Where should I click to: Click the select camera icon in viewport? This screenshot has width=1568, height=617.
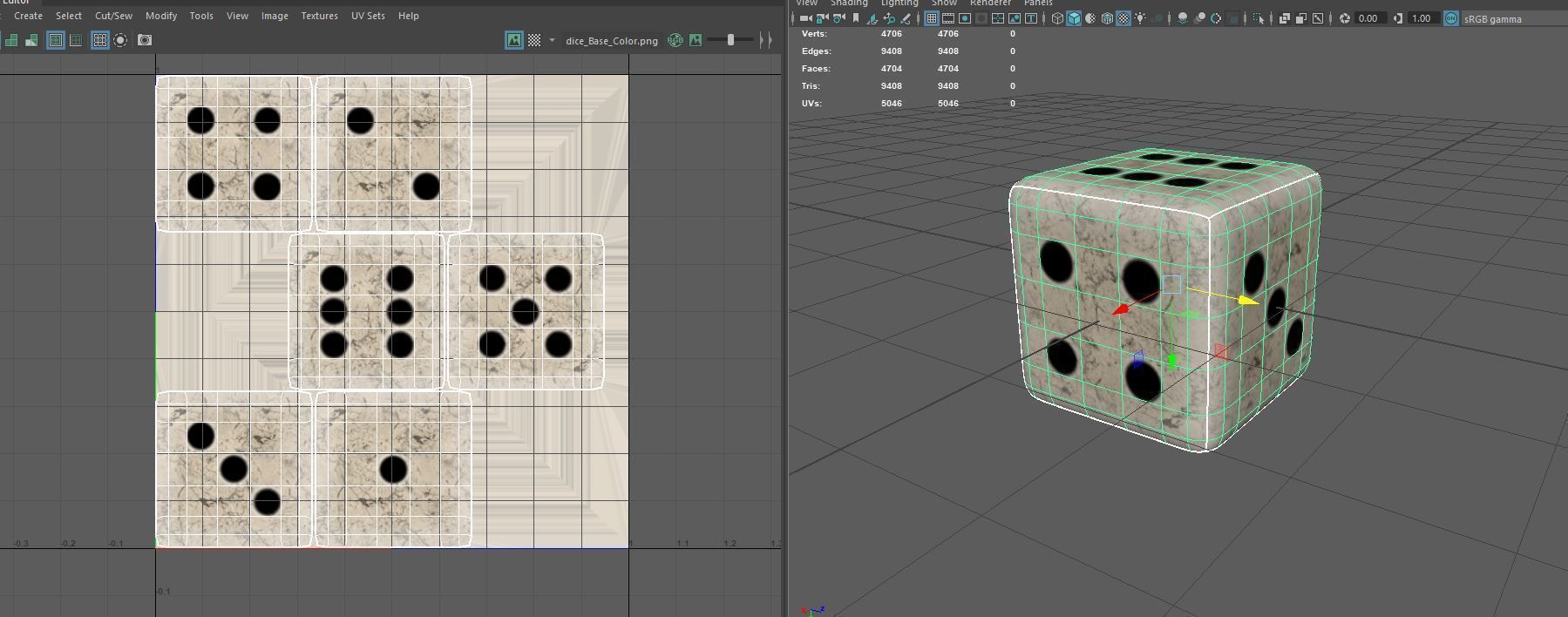(x=806, y=18)
